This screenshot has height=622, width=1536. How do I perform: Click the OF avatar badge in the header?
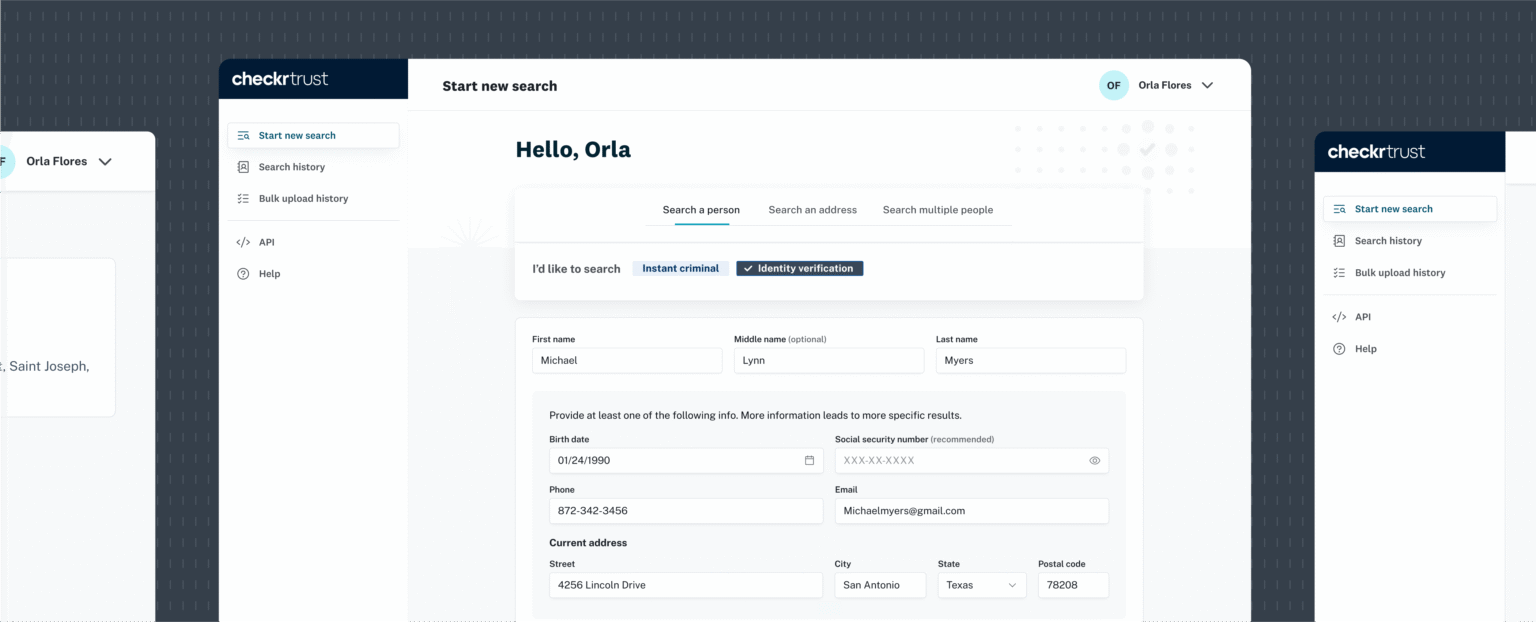tap(1113, 85)
